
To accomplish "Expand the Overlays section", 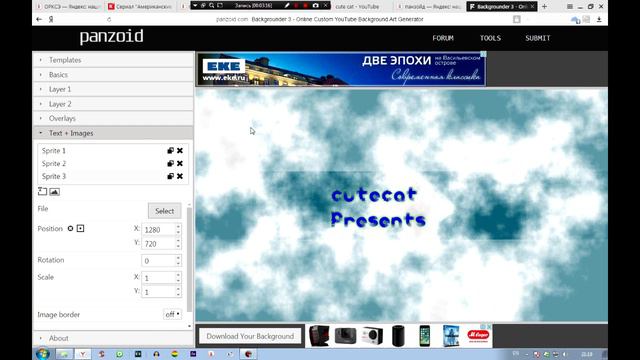I will coord(113,118).
